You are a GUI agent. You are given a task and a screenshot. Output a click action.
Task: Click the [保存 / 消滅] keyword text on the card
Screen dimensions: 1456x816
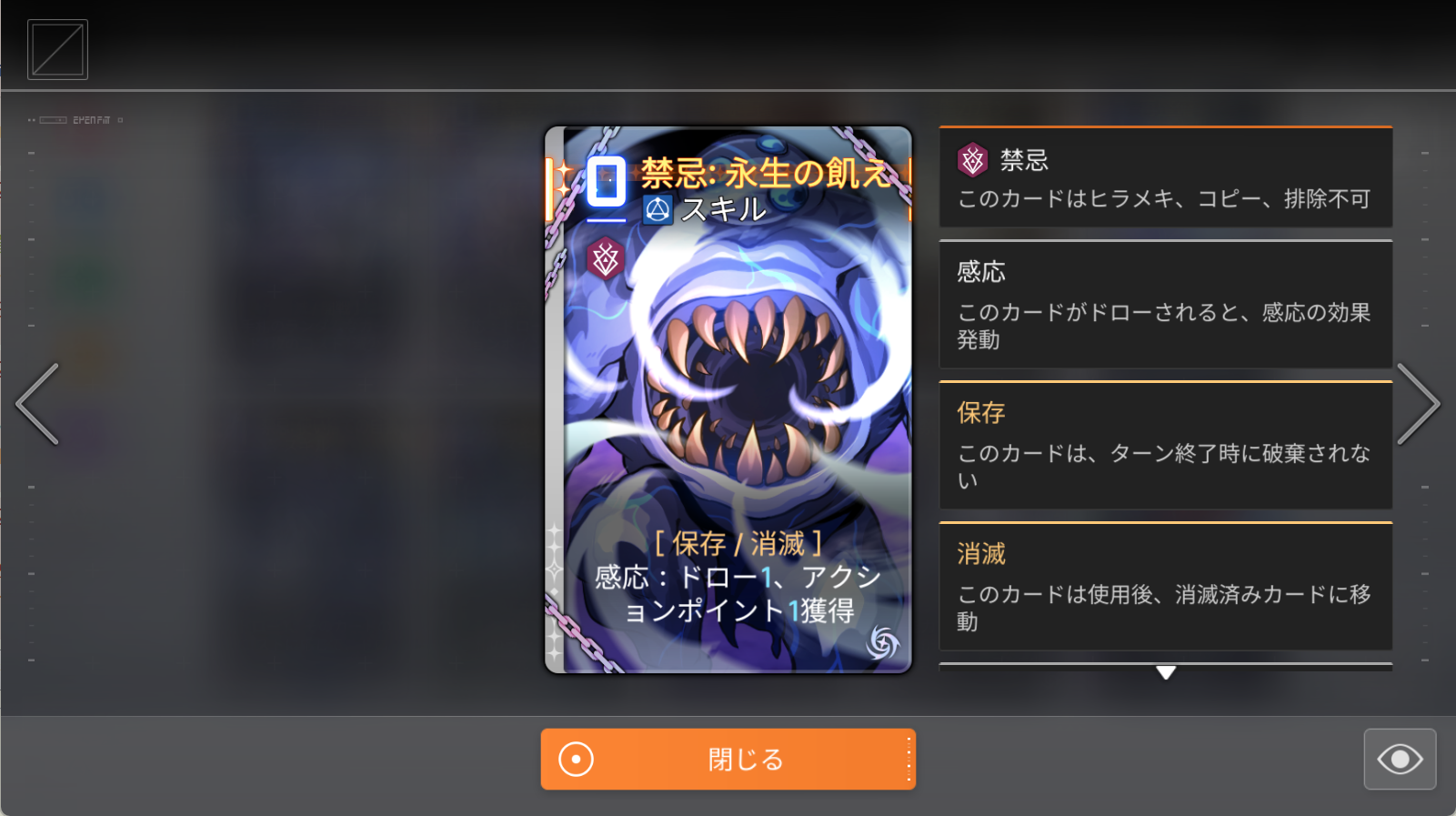(738, 543)
